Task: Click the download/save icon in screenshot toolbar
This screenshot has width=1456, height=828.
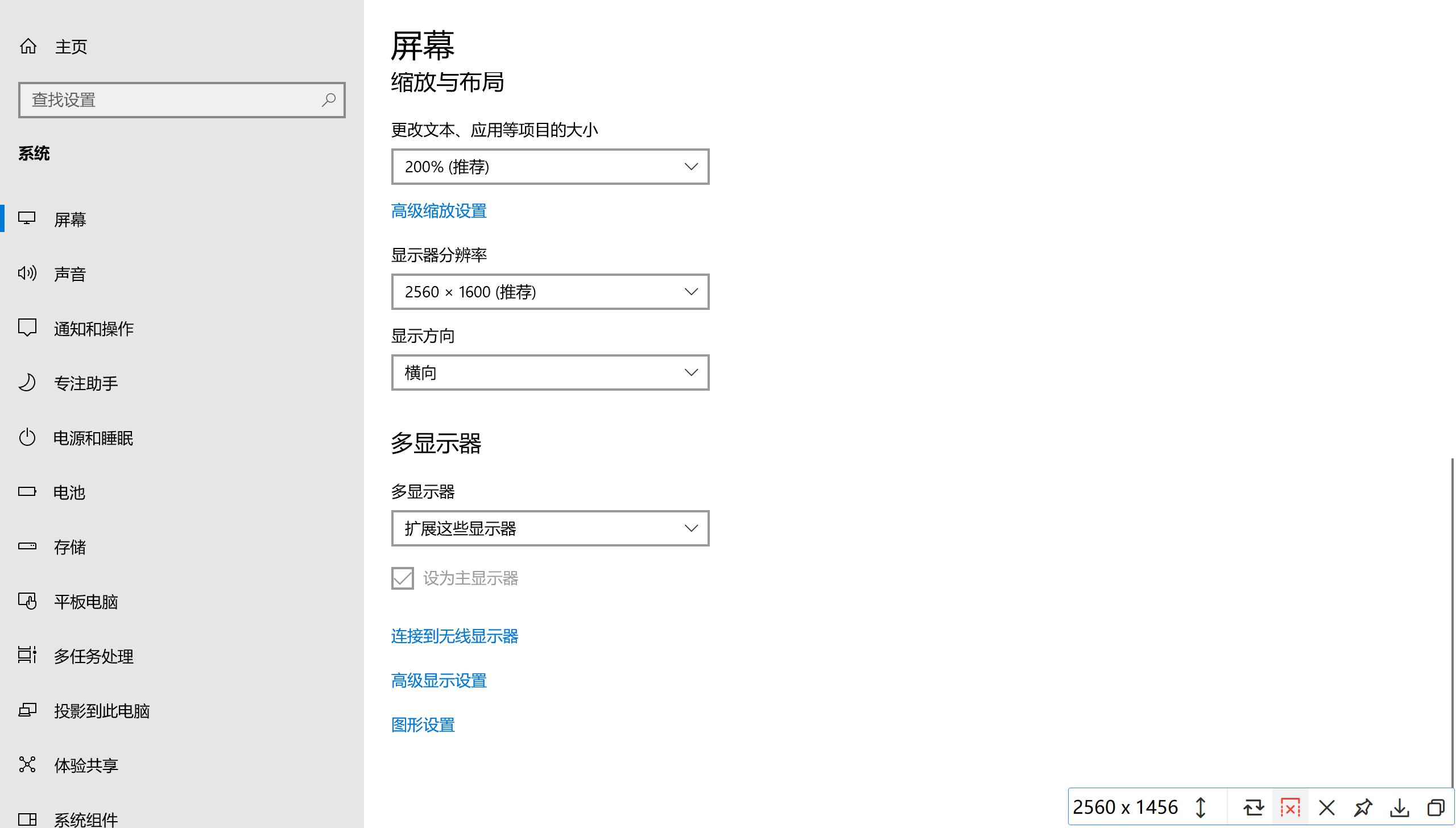Action: (1399, 808)
